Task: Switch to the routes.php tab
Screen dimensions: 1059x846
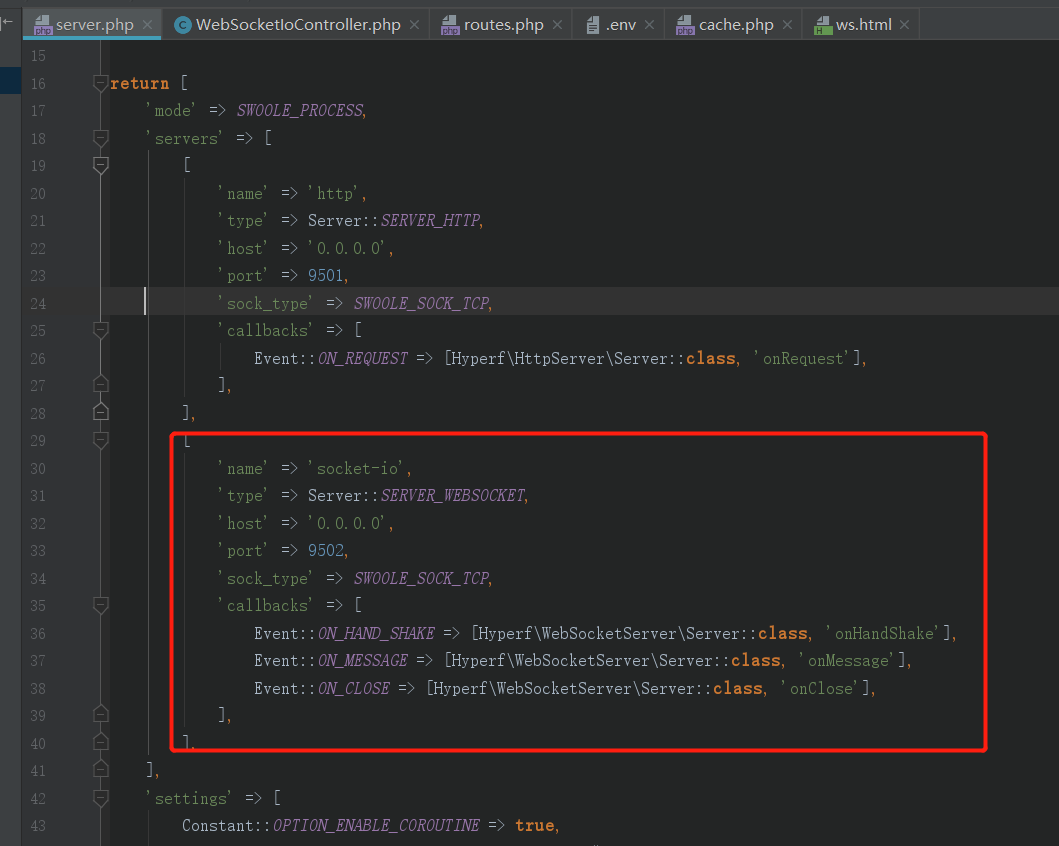Action: (503, 25)
